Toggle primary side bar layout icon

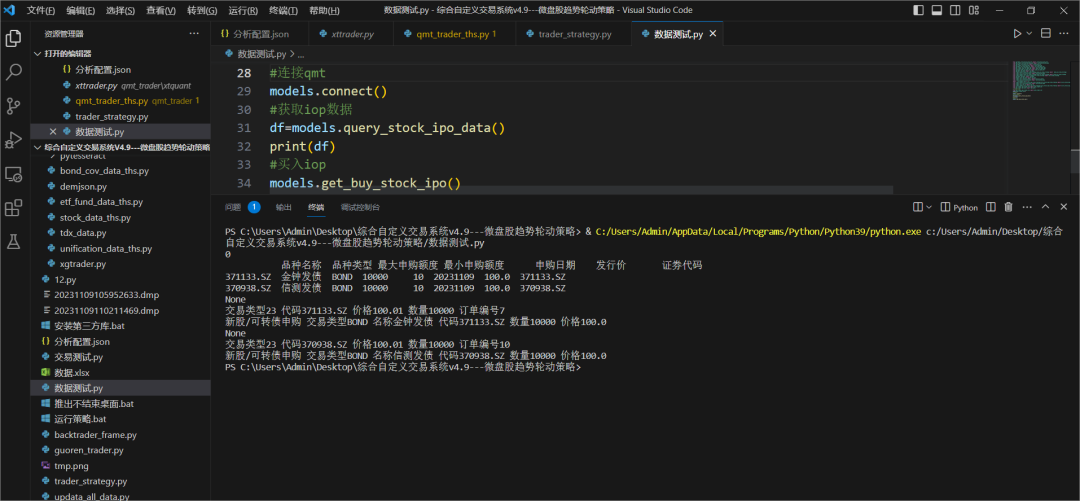pyautogui.click(x=919, y=10)
